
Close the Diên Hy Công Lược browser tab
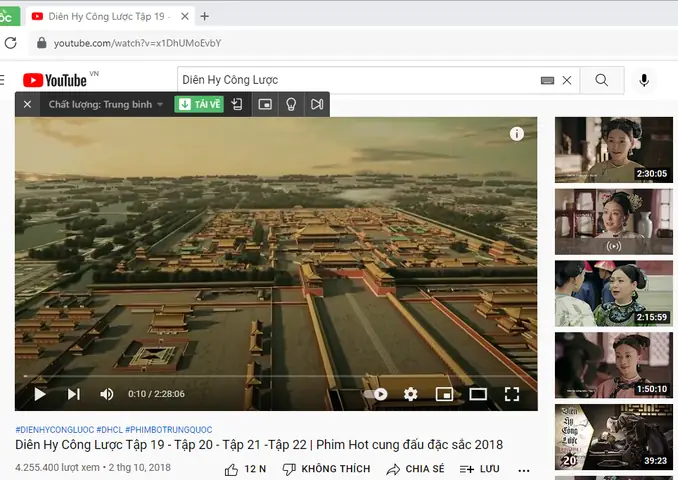click(185, 16)
